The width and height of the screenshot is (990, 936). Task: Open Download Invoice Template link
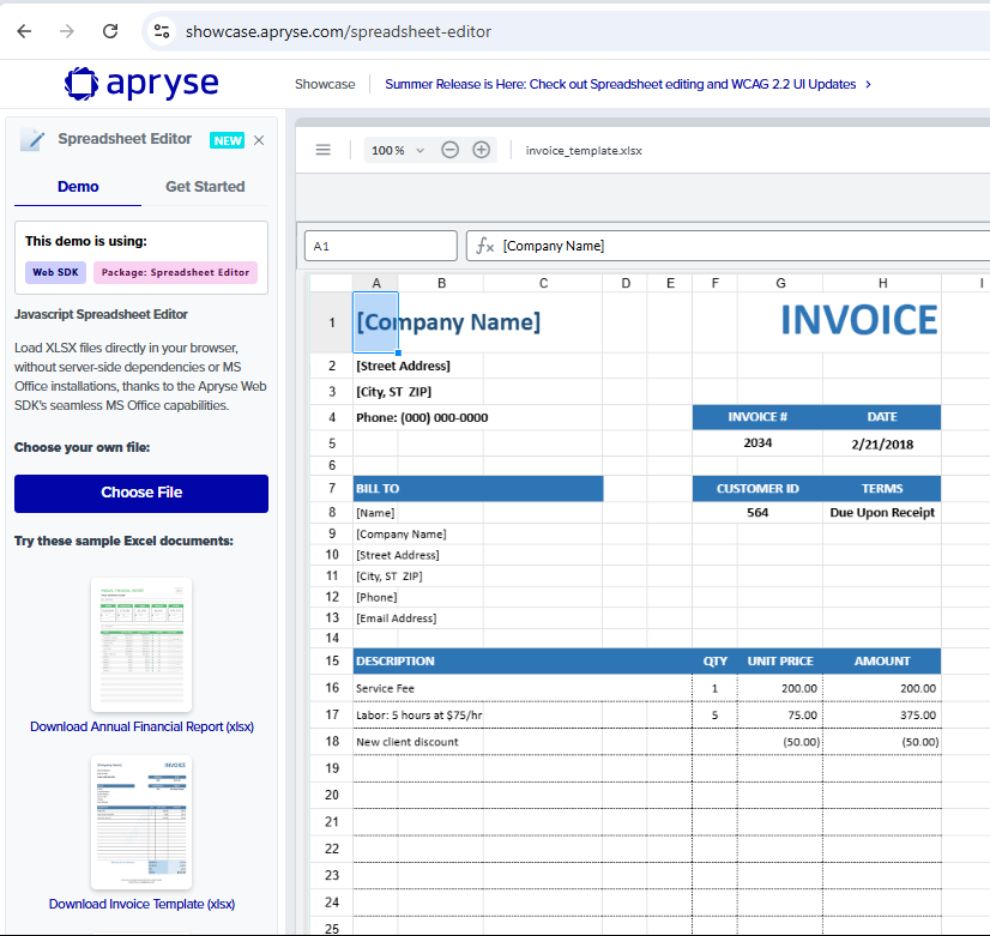(x=141, y=904)
